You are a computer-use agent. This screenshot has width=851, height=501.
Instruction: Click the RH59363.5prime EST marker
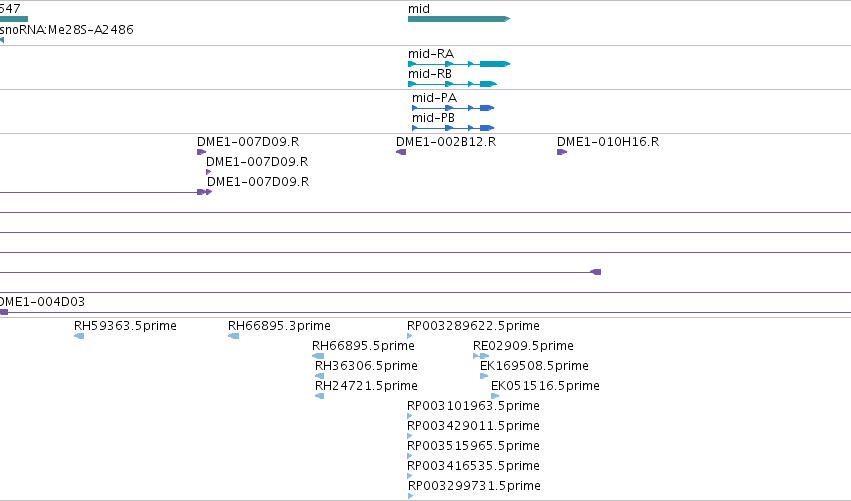click(79, 336)
